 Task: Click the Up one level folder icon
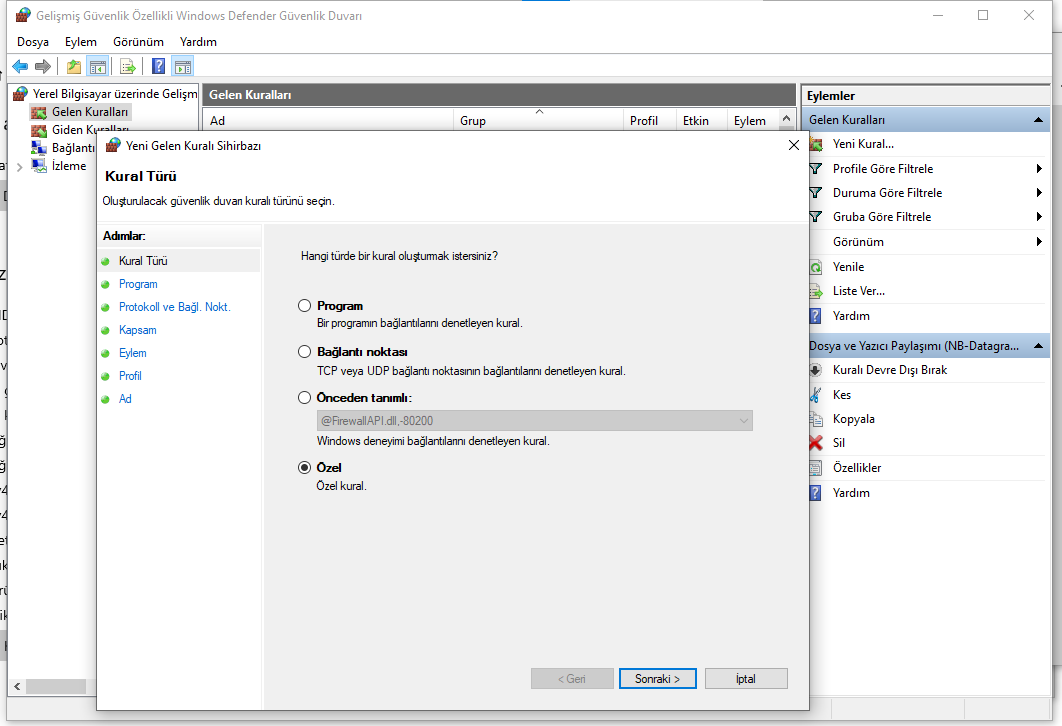coord(74,66)
